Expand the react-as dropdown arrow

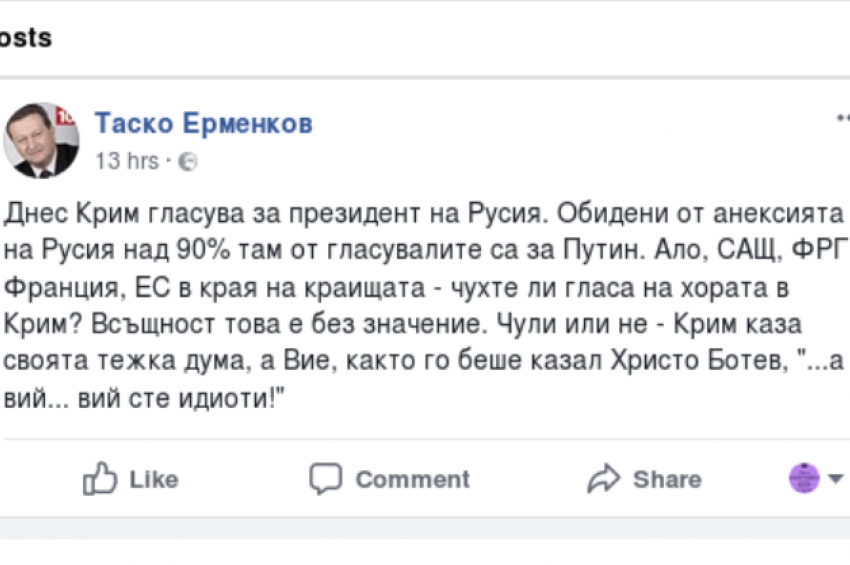[835, 479]
